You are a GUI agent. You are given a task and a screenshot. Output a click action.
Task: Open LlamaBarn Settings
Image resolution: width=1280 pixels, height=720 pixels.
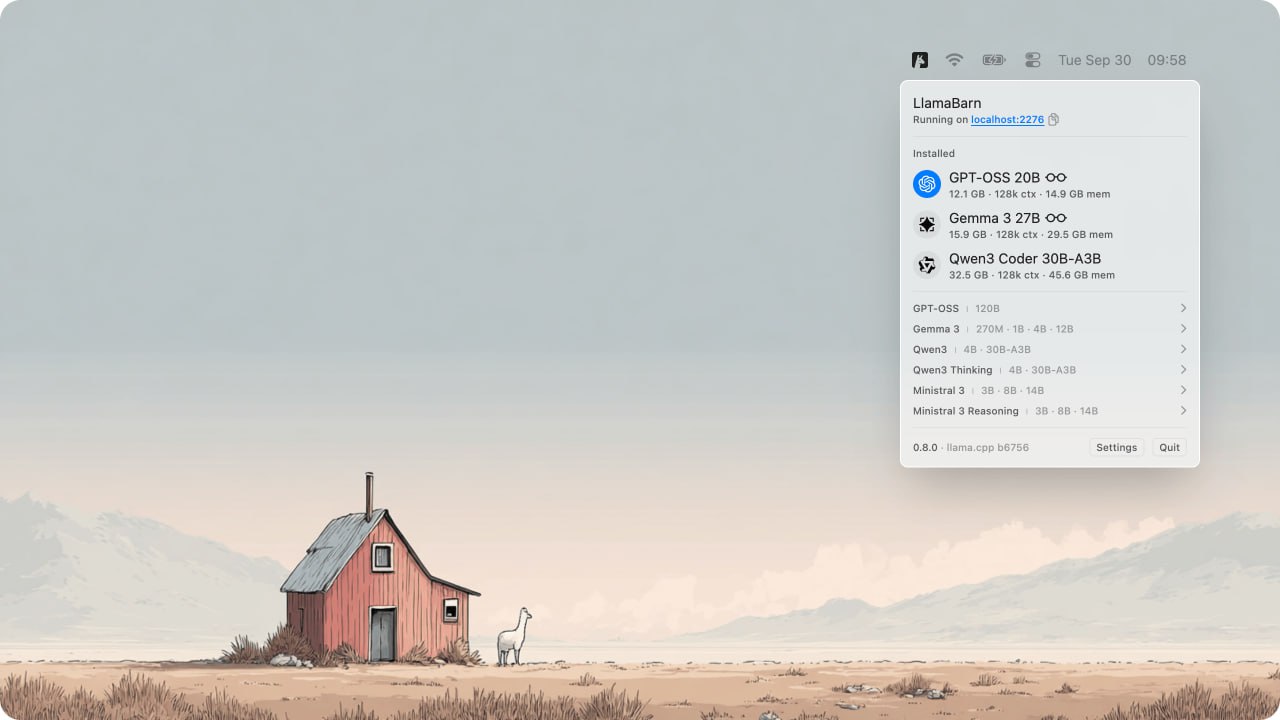point(1116,448)
